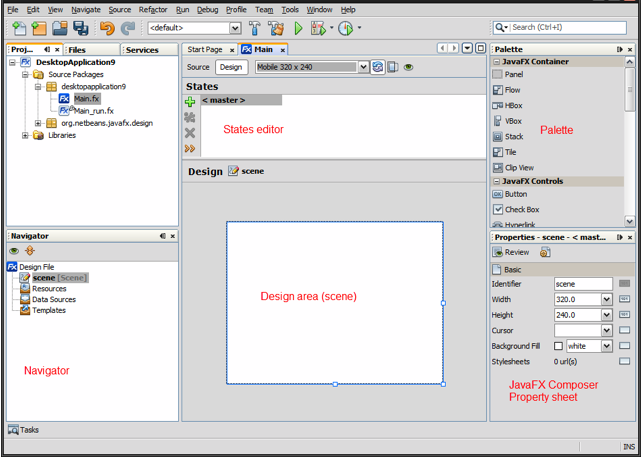Viewport: 642px width, 457px height.
Task: Click the Tasks label in status bar
Action: [29, 430]
